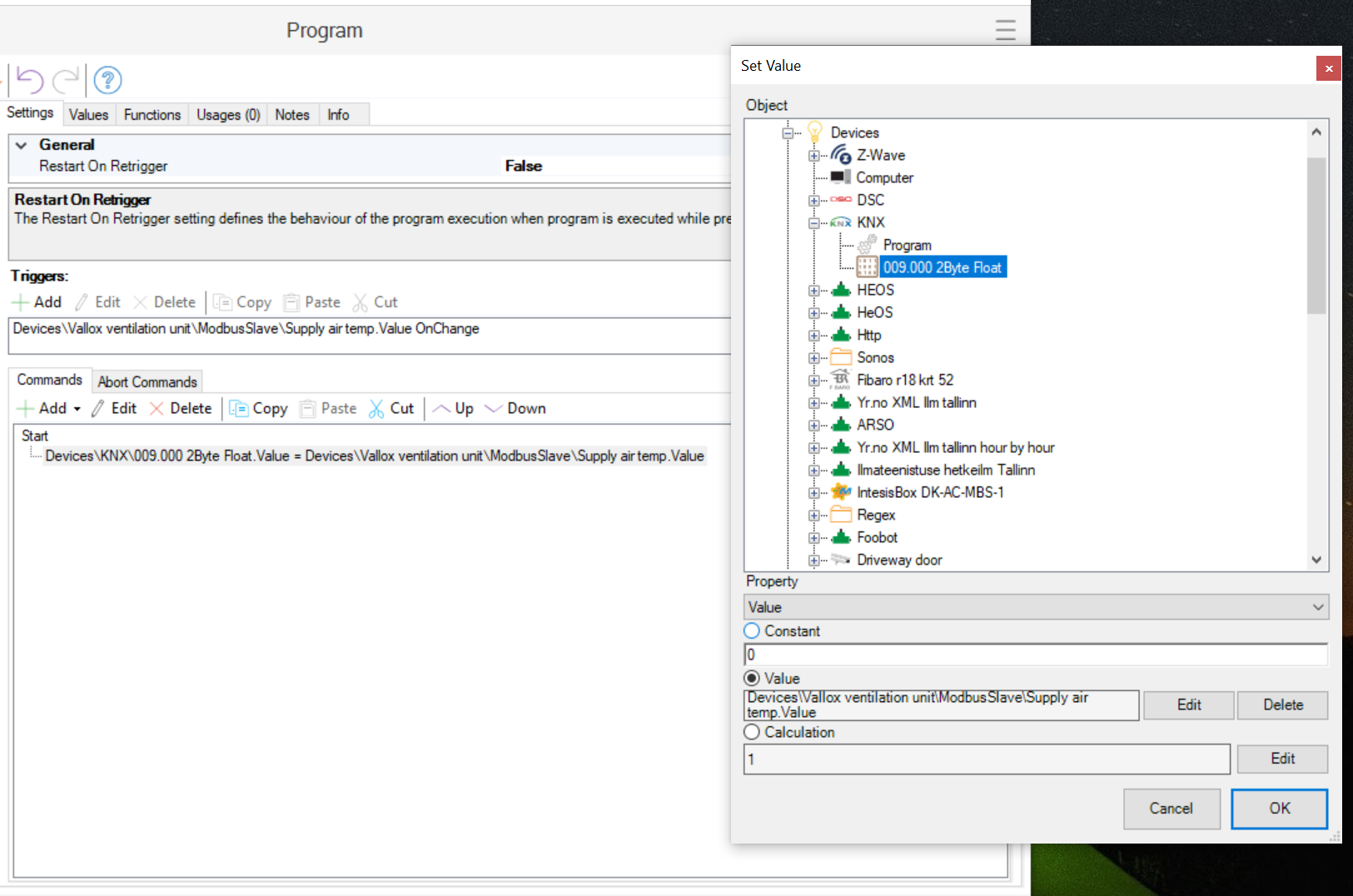Click the redo arrow icon
Viewport: 1353px width, 896px height.
click(x=66, y=80)
